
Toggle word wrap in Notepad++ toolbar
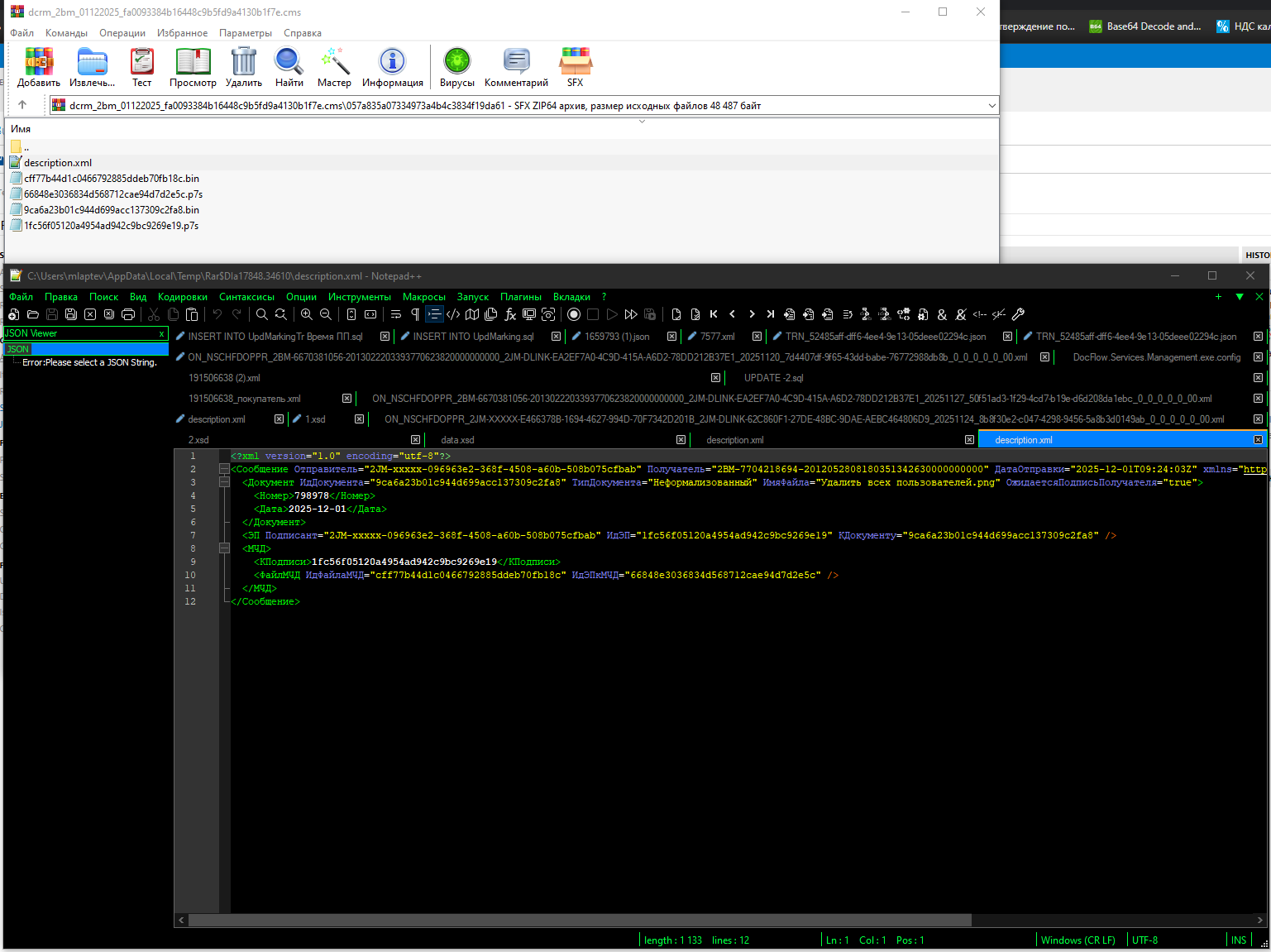396,314
